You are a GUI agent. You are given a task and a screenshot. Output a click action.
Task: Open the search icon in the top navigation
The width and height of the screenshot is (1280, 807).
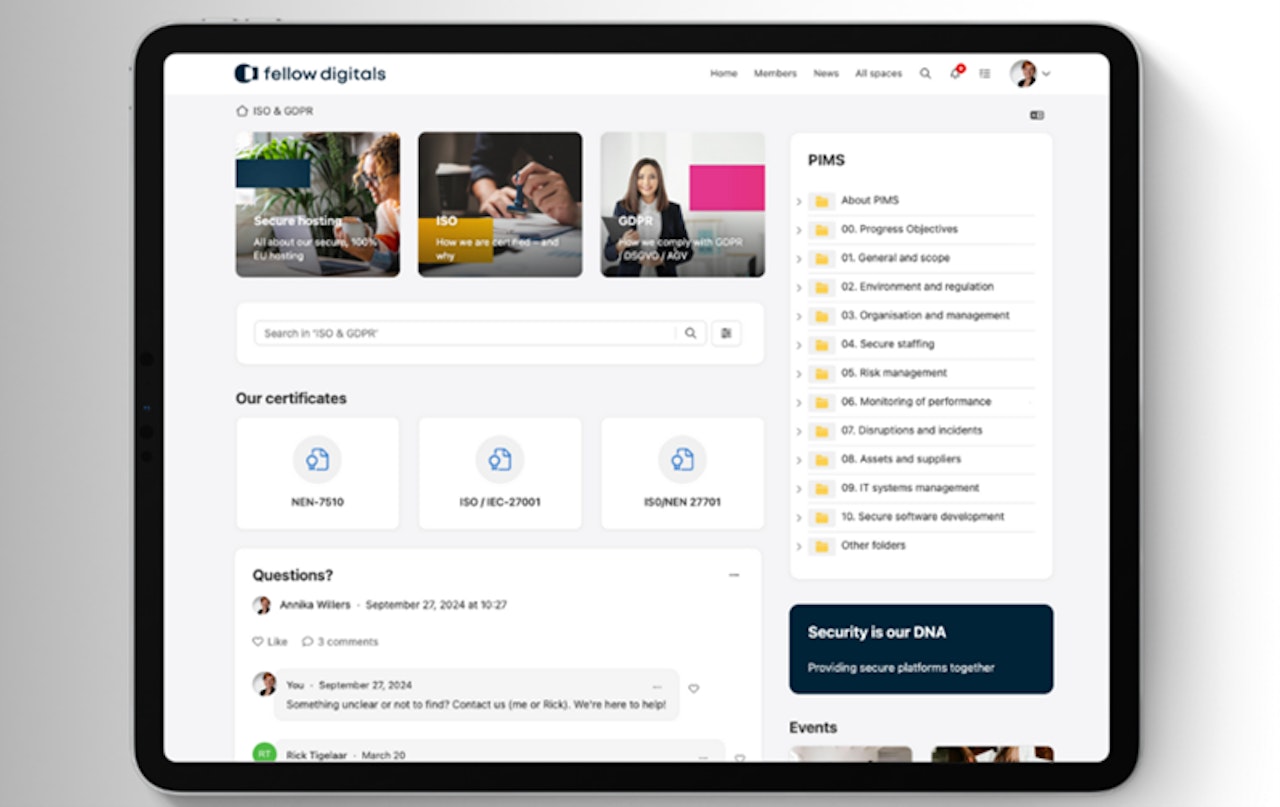925,73
